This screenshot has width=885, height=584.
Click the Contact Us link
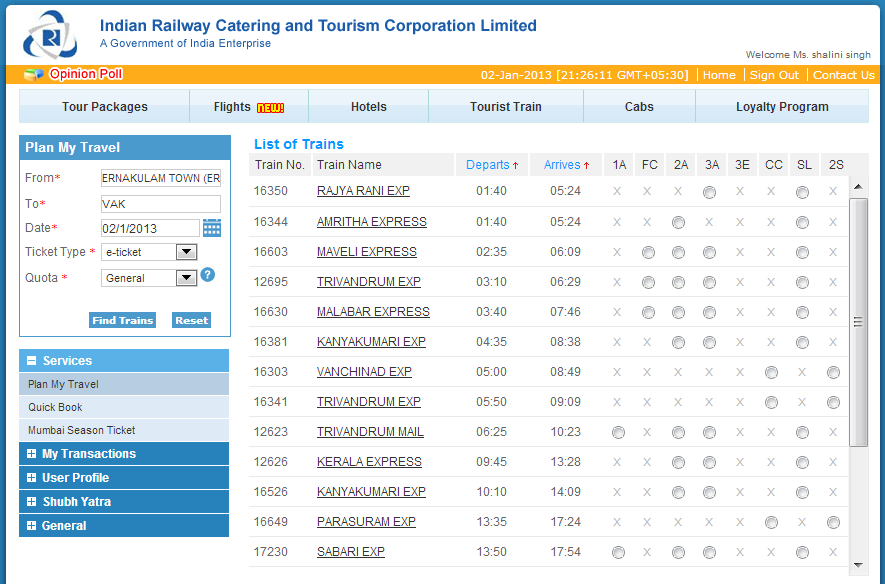pos(843,75)
